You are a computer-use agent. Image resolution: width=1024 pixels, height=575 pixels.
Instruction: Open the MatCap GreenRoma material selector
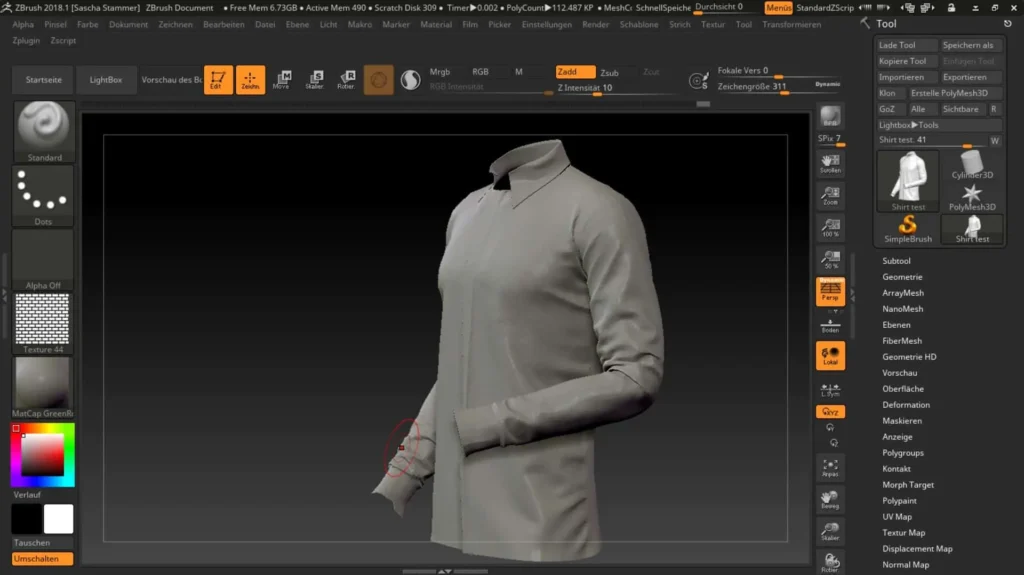pyautogui.click(x=44, y=387)
